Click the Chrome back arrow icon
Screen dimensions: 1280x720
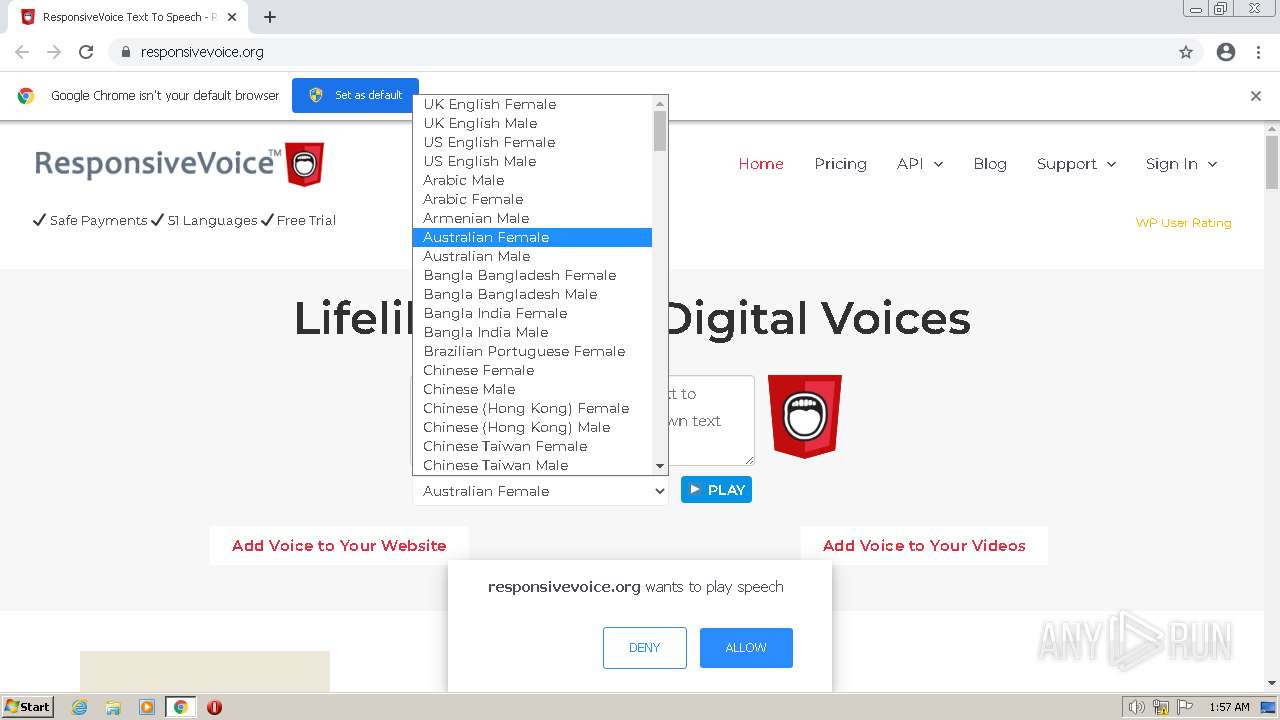coord(22,52)
